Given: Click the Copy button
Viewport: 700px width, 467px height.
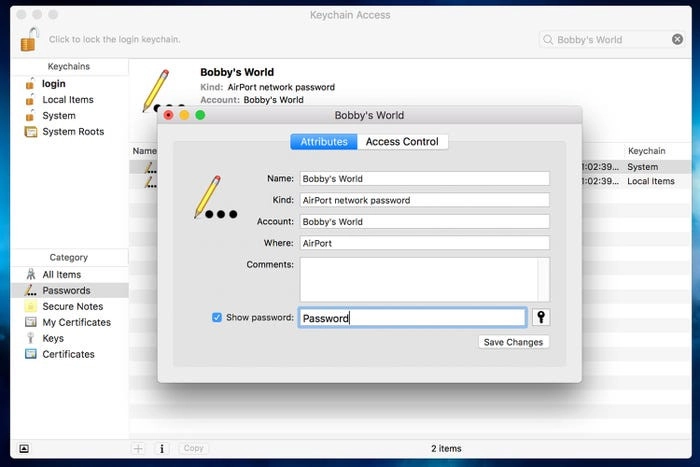Looking at the screenshot, I should click(x=193, y=449).
